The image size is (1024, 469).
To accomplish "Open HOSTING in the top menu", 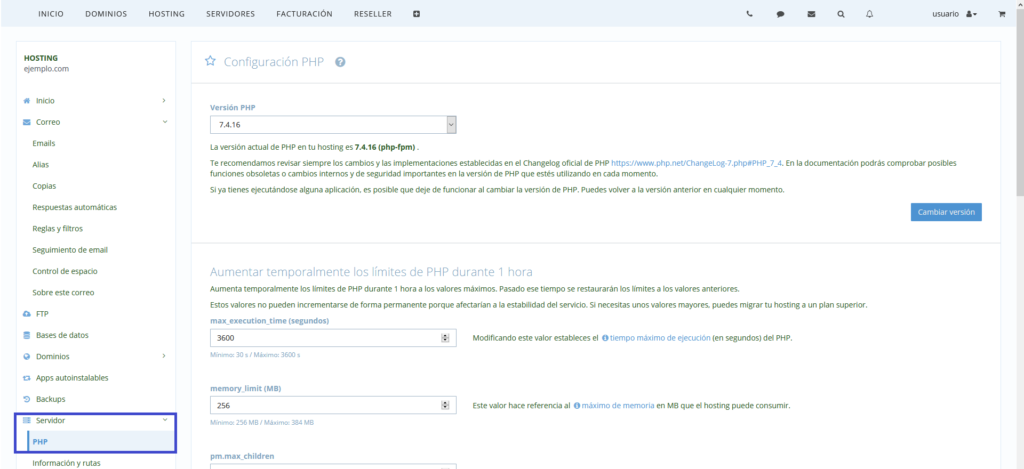I will 167,14.
